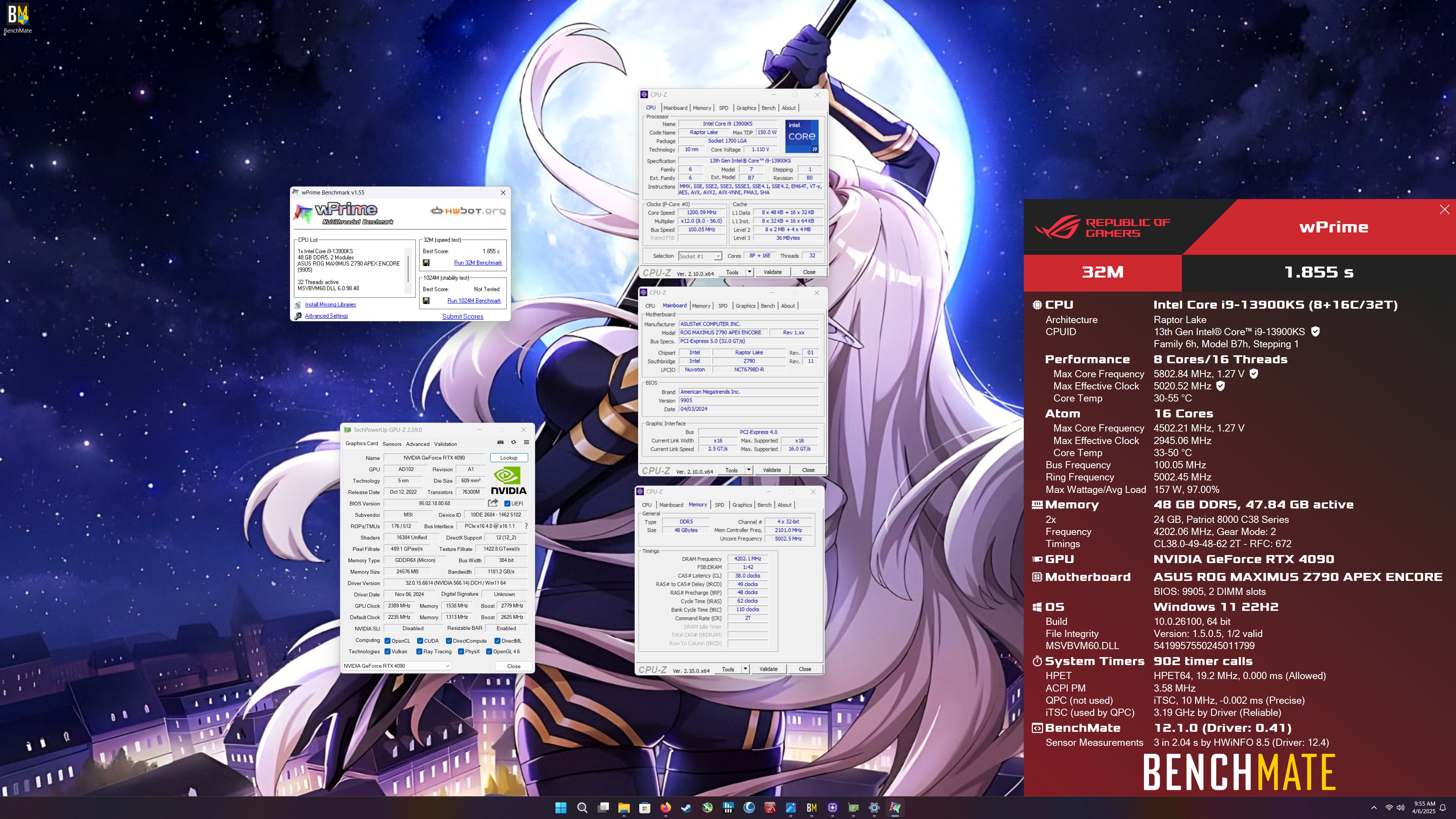Switch to CPU-Z on taskbar
Viewport: 1456px width, 819px height.
pos(833,808)
